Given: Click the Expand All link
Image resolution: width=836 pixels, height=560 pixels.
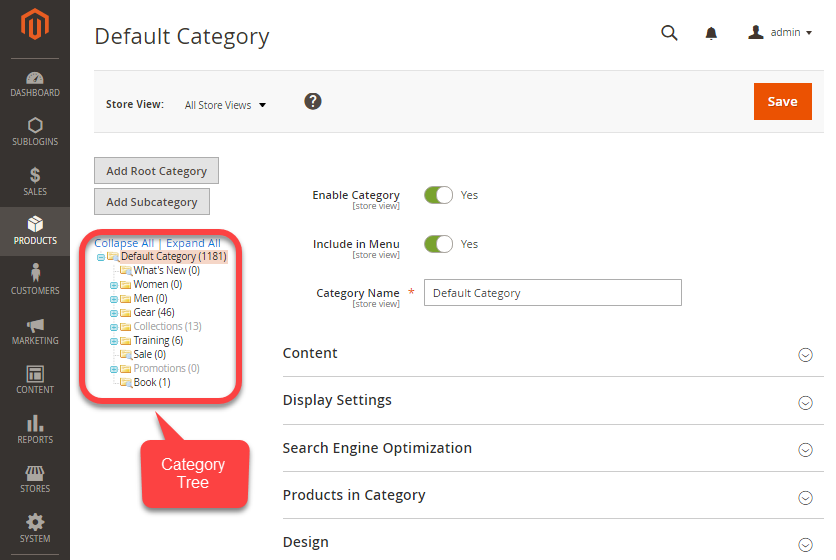Looking at the screenshot, I should (x=193, y=243).
